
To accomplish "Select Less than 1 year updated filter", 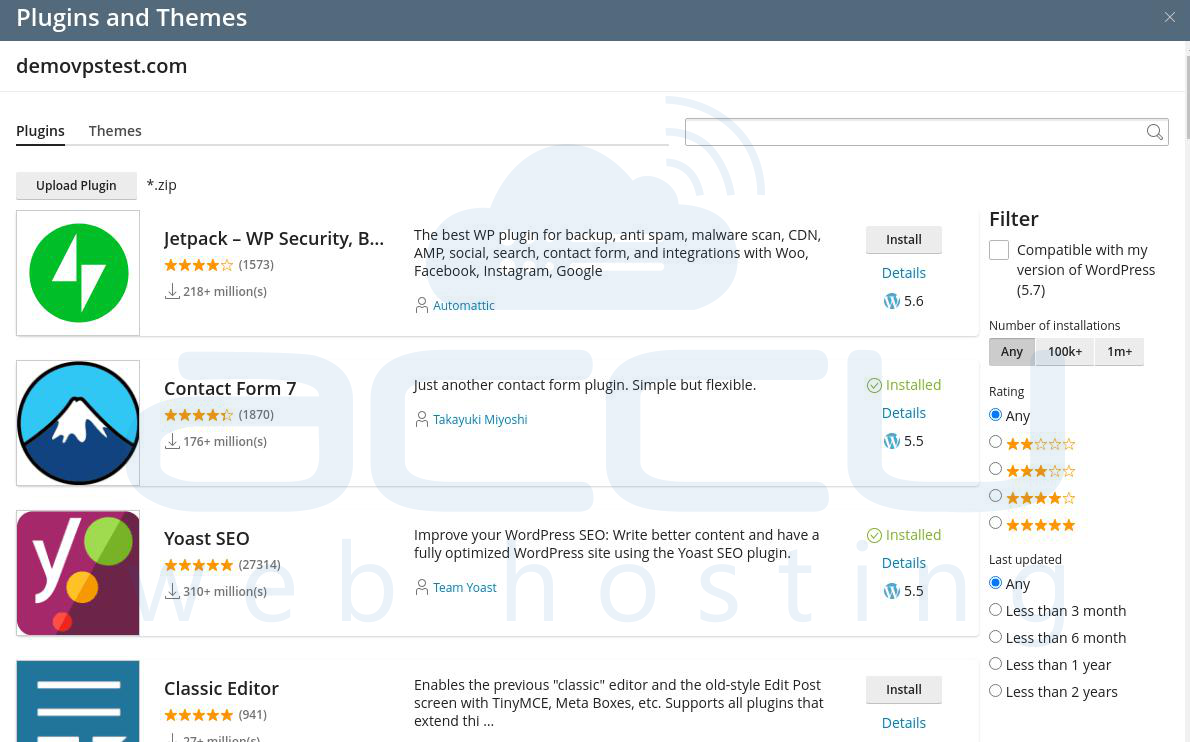I will pos(996,664).
